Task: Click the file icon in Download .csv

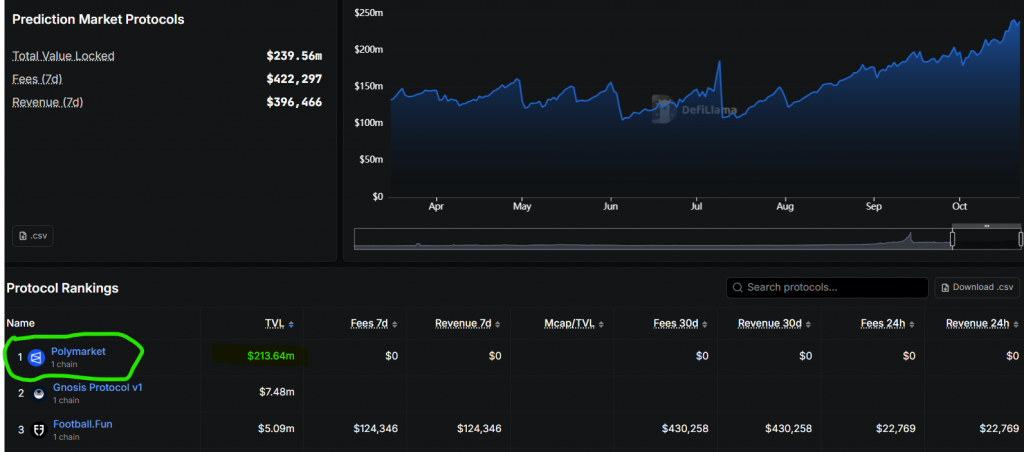Action: pos(944,288)
